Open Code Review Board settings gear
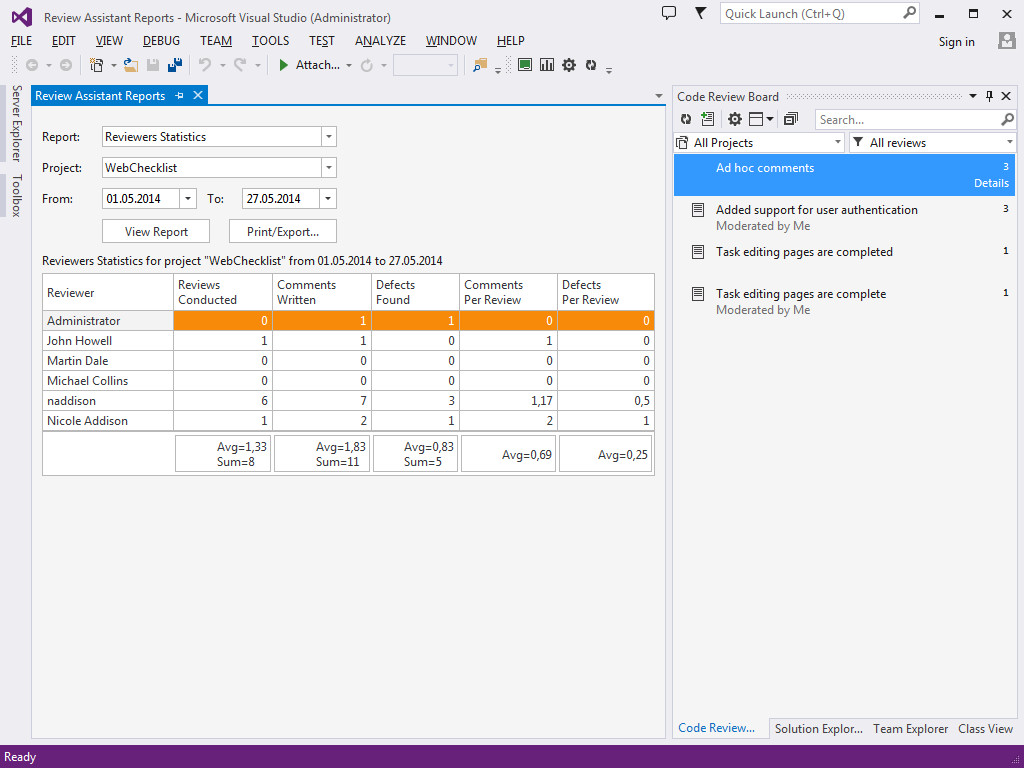Image resolution: width=1025 pixels, height=768 pixels. click(735, 119)
